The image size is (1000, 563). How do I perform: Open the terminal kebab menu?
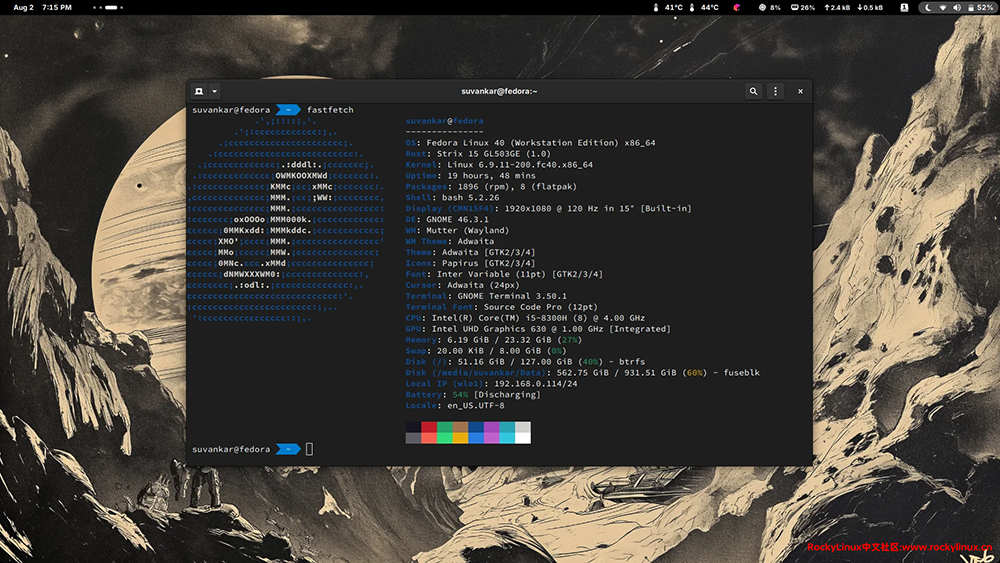[x=775, y=91]
